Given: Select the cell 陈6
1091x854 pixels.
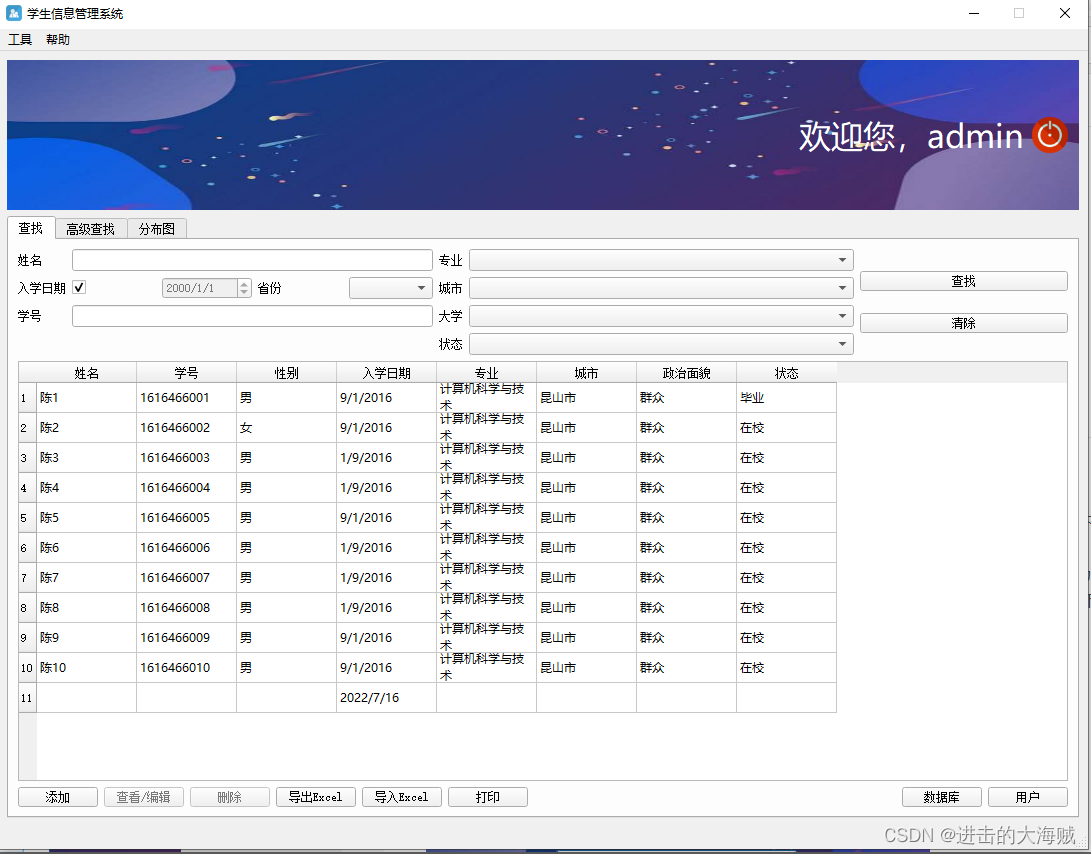Looking at the screenshot, I should point(86,547).
